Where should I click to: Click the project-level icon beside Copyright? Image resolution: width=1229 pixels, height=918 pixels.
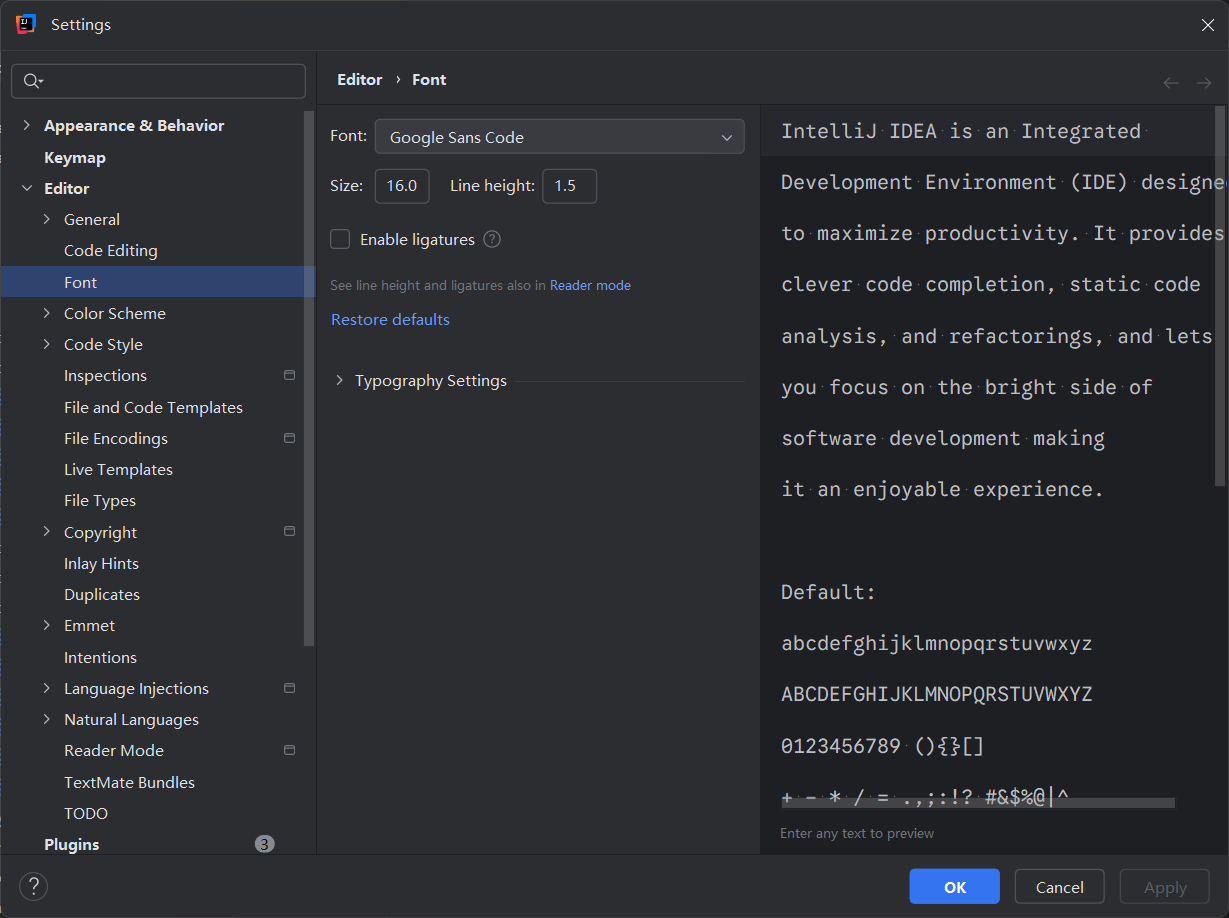tap(290, 531)
